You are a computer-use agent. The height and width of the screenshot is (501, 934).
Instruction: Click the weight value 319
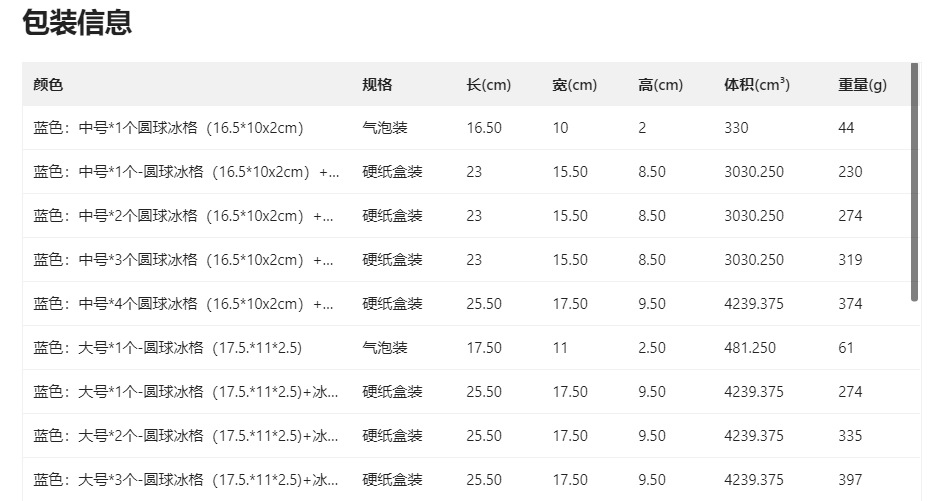pos(850,260)
